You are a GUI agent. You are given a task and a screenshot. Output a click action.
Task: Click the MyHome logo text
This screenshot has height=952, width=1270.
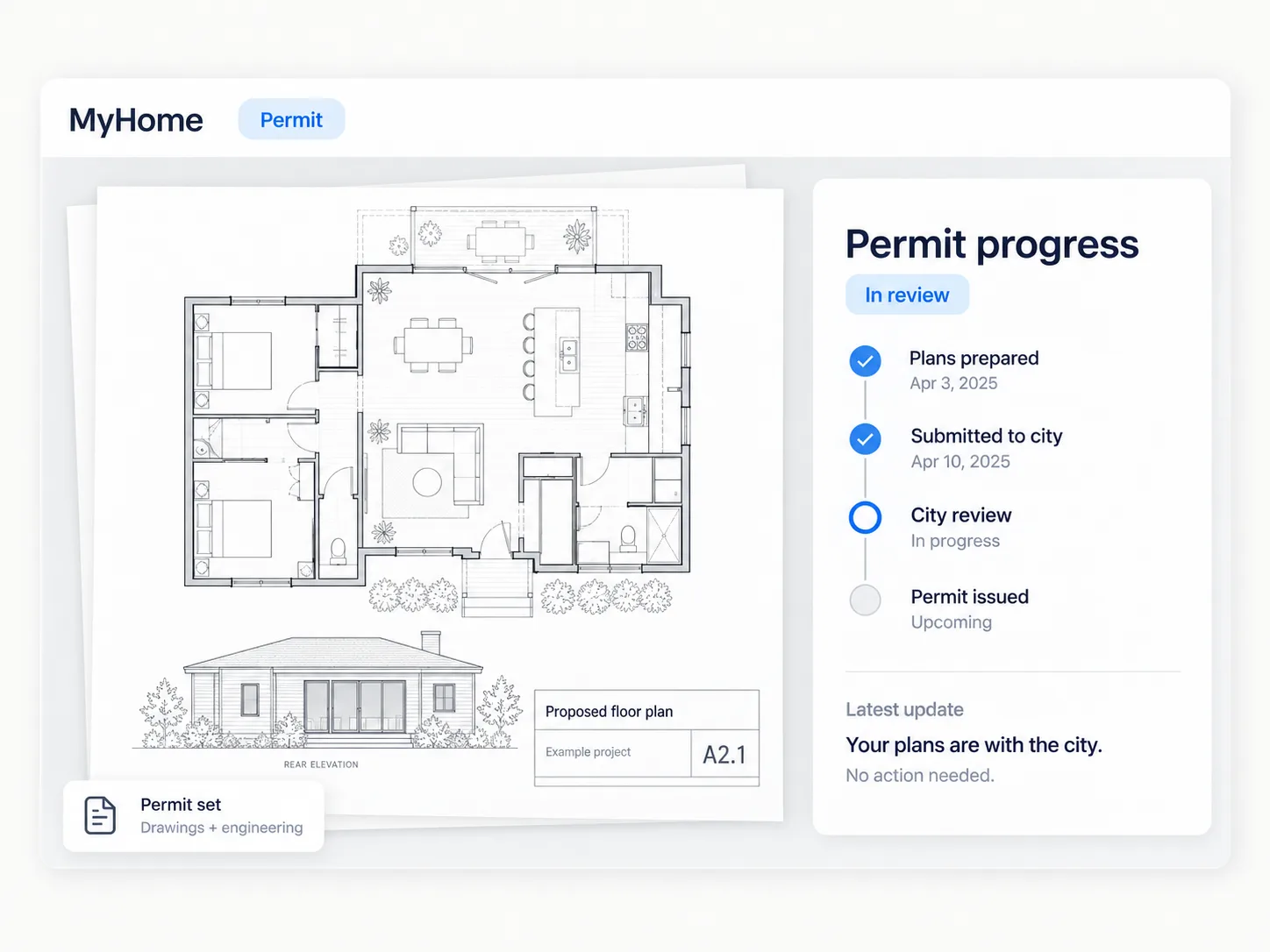click(136, 120)
